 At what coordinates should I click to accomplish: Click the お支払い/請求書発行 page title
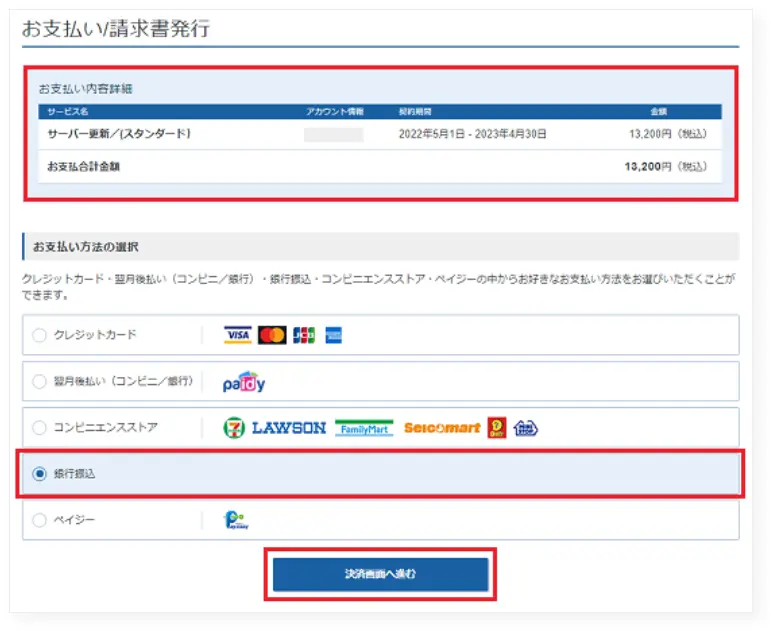tap(116, 29)
